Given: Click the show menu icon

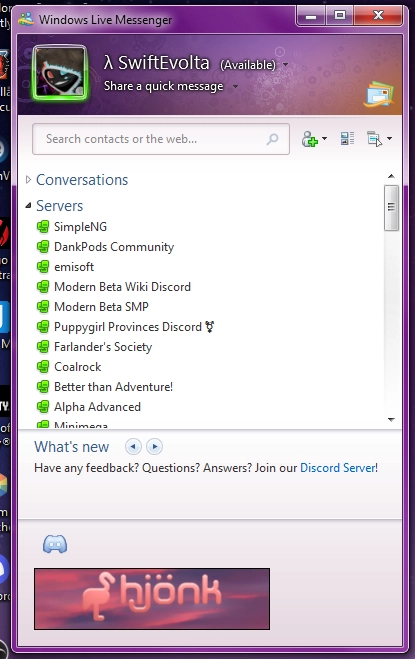Looking at the screenshot, I should 374,139.
